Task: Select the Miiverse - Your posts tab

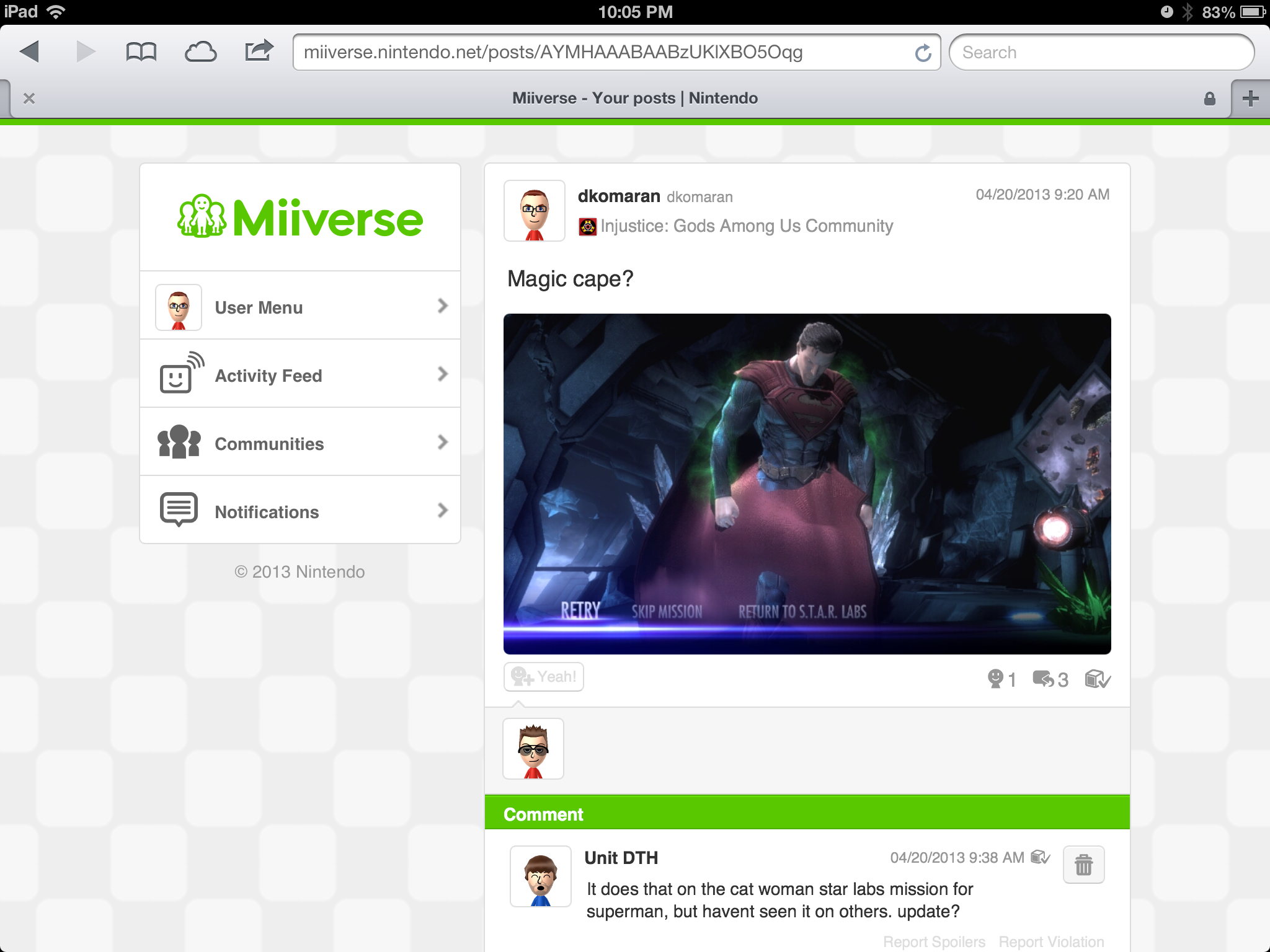Action: (x=634, y=99)
